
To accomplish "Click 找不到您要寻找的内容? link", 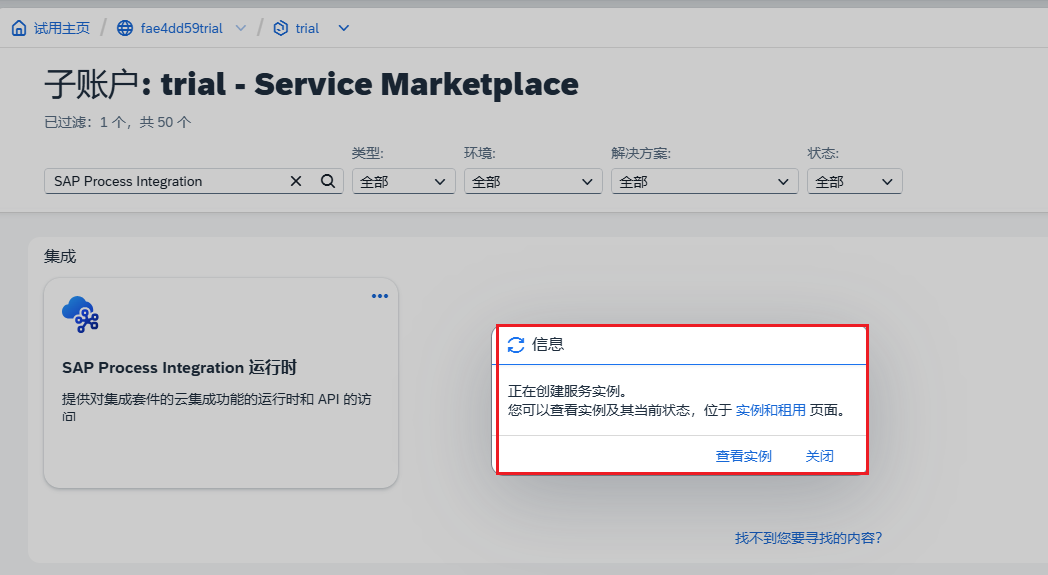I will (808, 538).
